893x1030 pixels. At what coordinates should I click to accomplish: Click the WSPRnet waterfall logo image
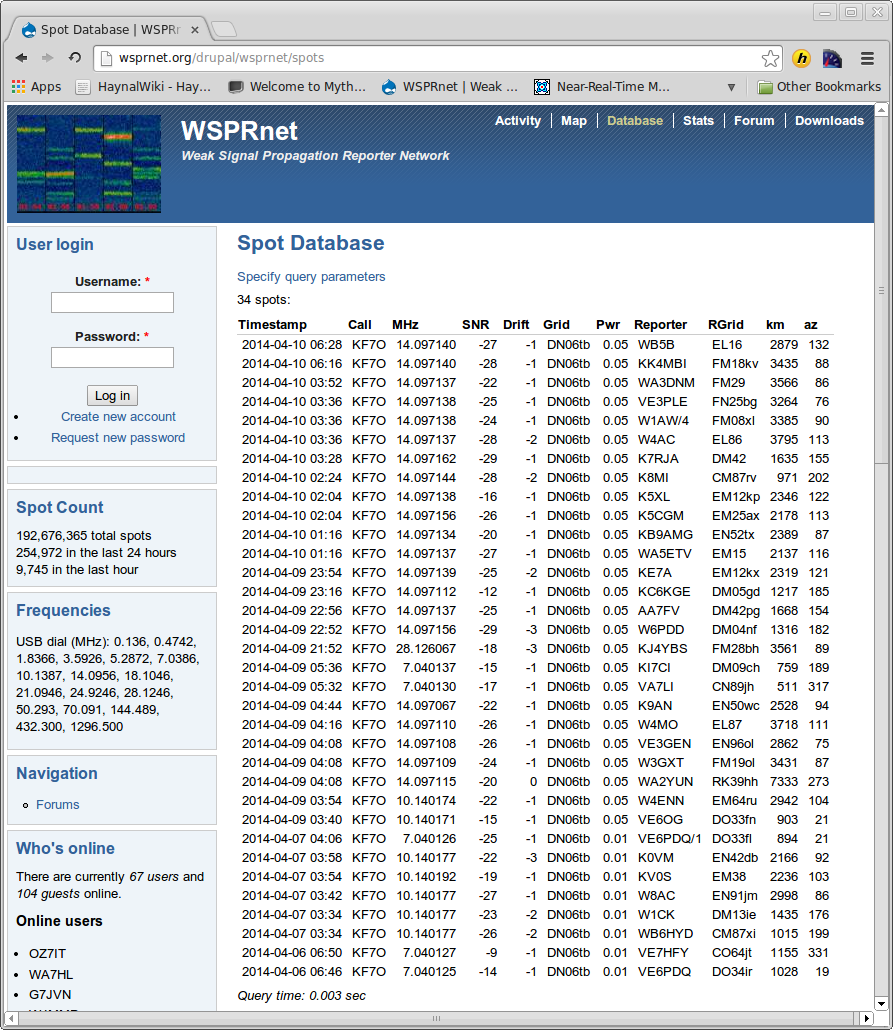pos(89,164)
